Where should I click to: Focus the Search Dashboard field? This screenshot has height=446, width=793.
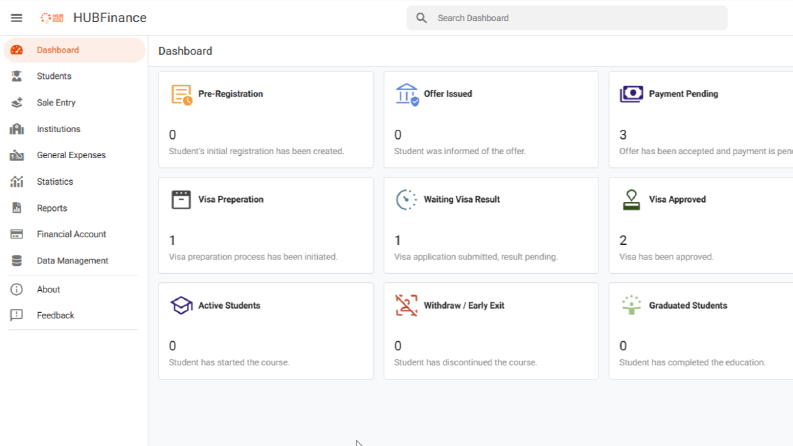pyautogui.click(x=567, y=18)
